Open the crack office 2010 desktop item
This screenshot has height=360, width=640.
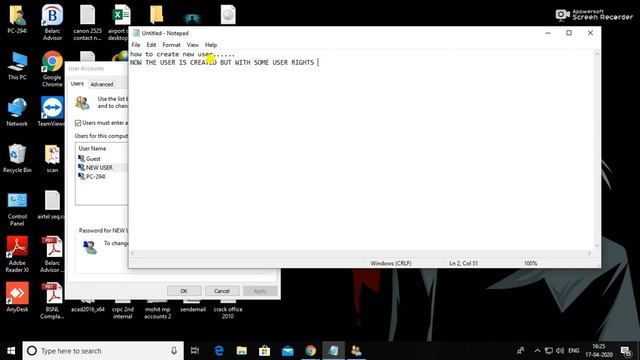[228, 309]
